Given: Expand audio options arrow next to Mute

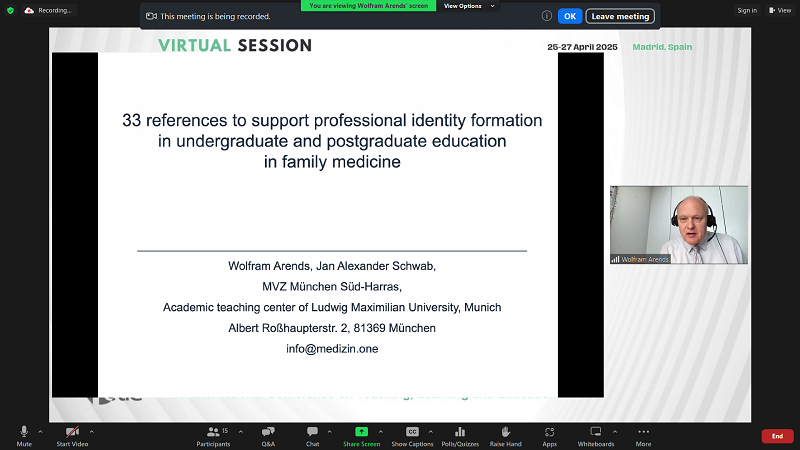Looking at the screenshot, I should click(40, 431).
